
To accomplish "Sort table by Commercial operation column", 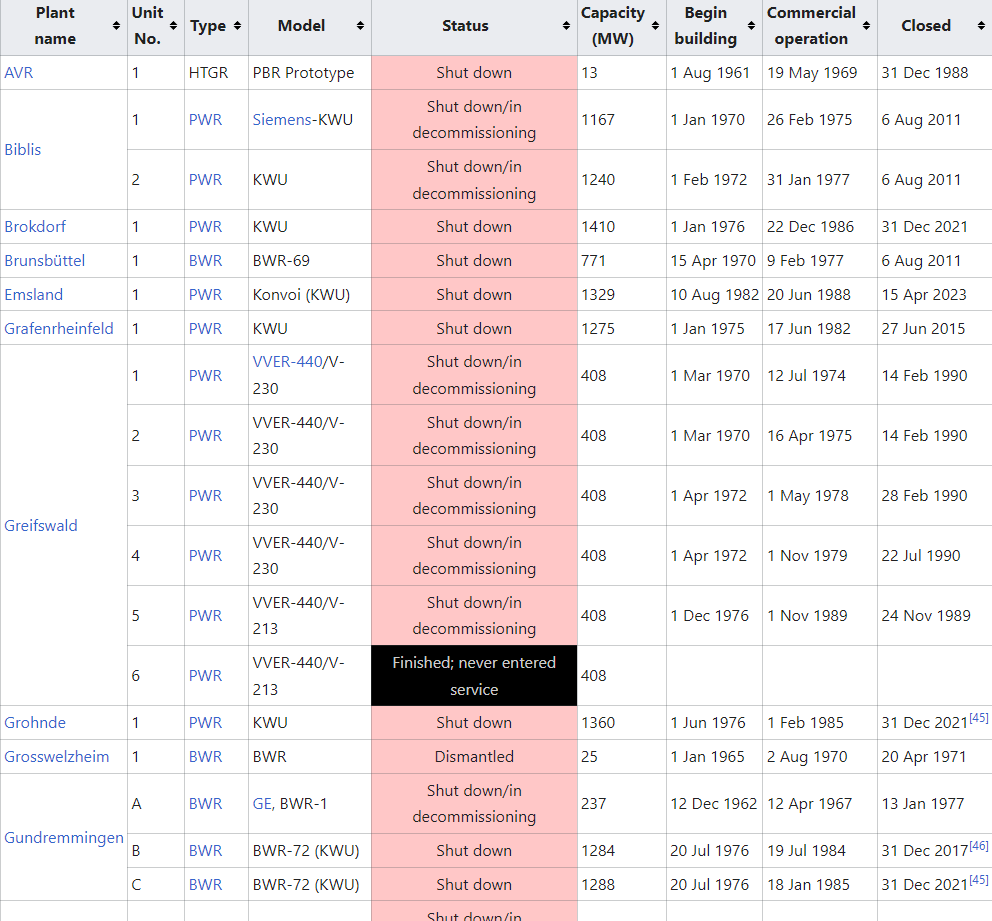I will (x=867, y=26).
